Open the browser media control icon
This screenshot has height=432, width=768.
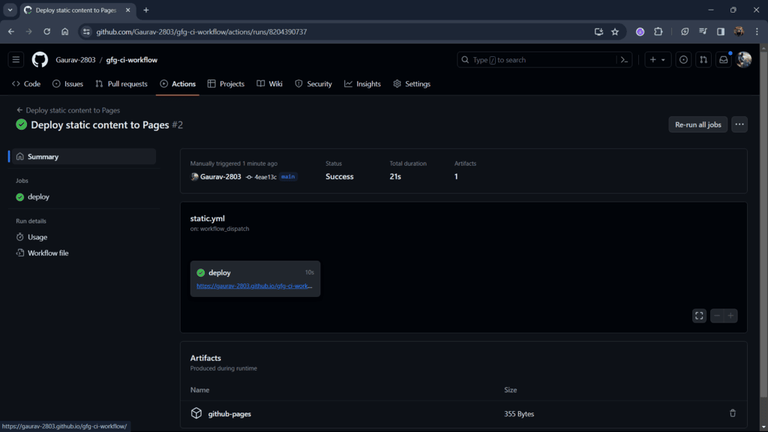(x=703, y=32)
